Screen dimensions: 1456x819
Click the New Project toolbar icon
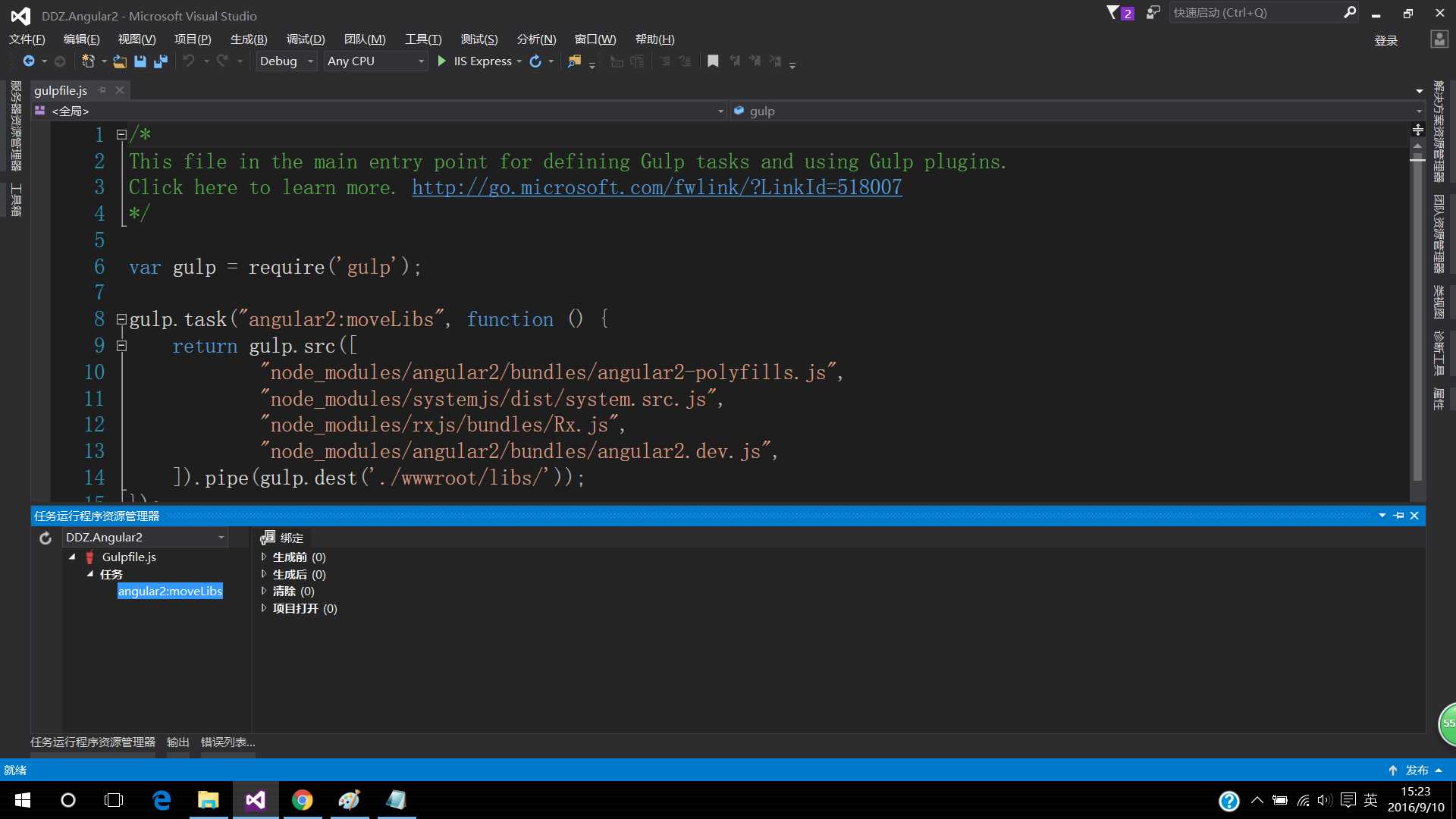[88, 61]
